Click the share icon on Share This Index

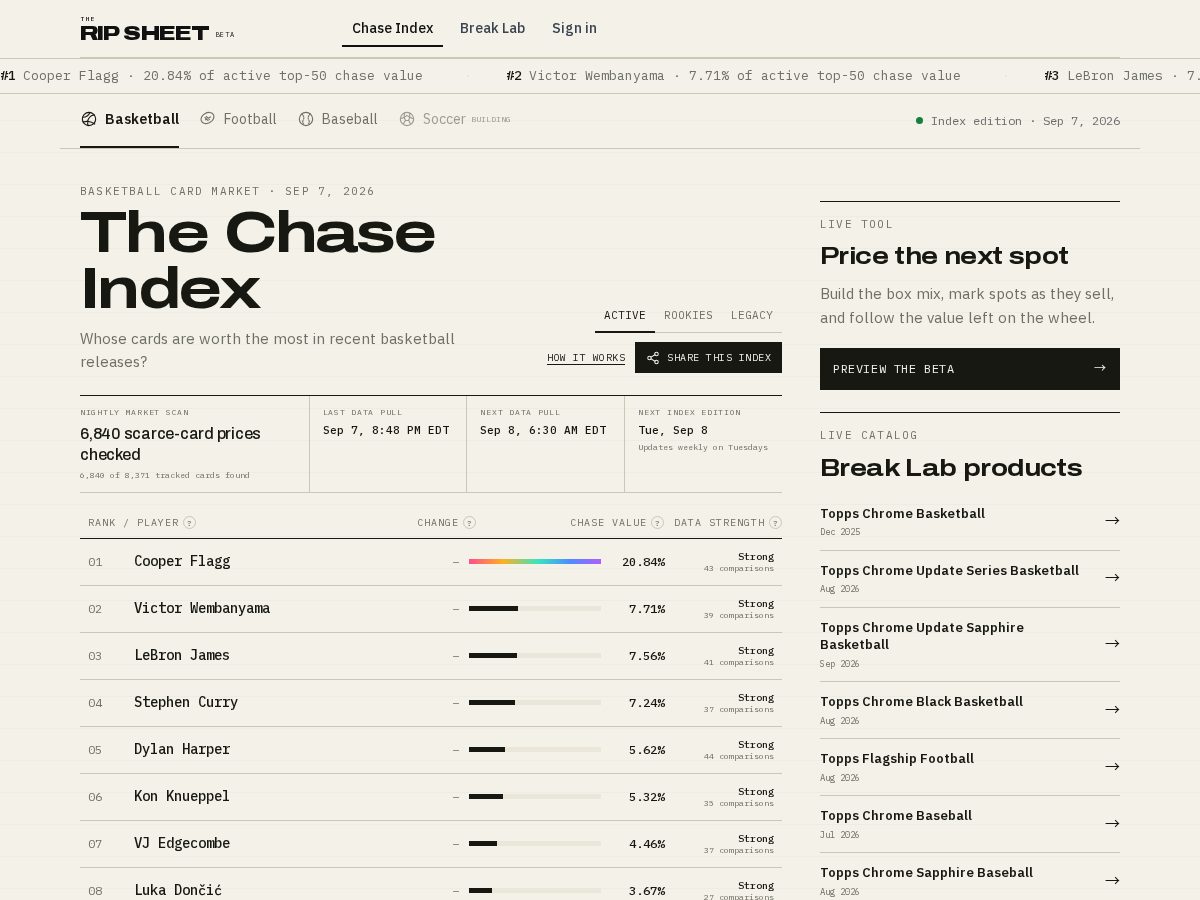tap(653, 358)
